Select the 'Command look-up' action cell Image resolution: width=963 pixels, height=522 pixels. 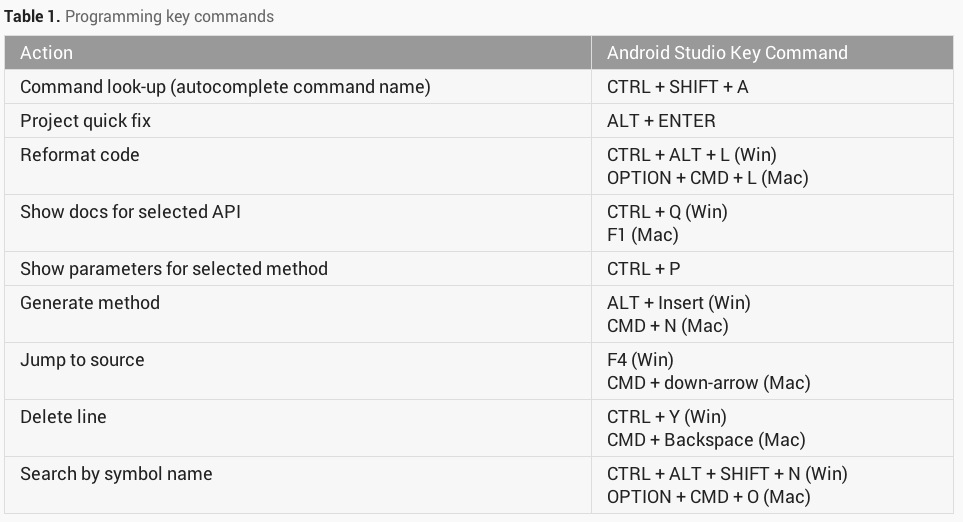225,87
